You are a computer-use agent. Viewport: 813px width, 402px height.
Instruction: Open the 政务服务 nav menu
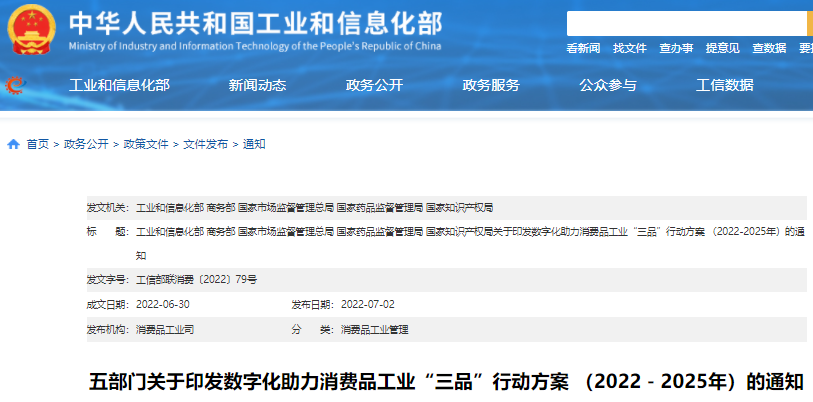coord(491,85)
